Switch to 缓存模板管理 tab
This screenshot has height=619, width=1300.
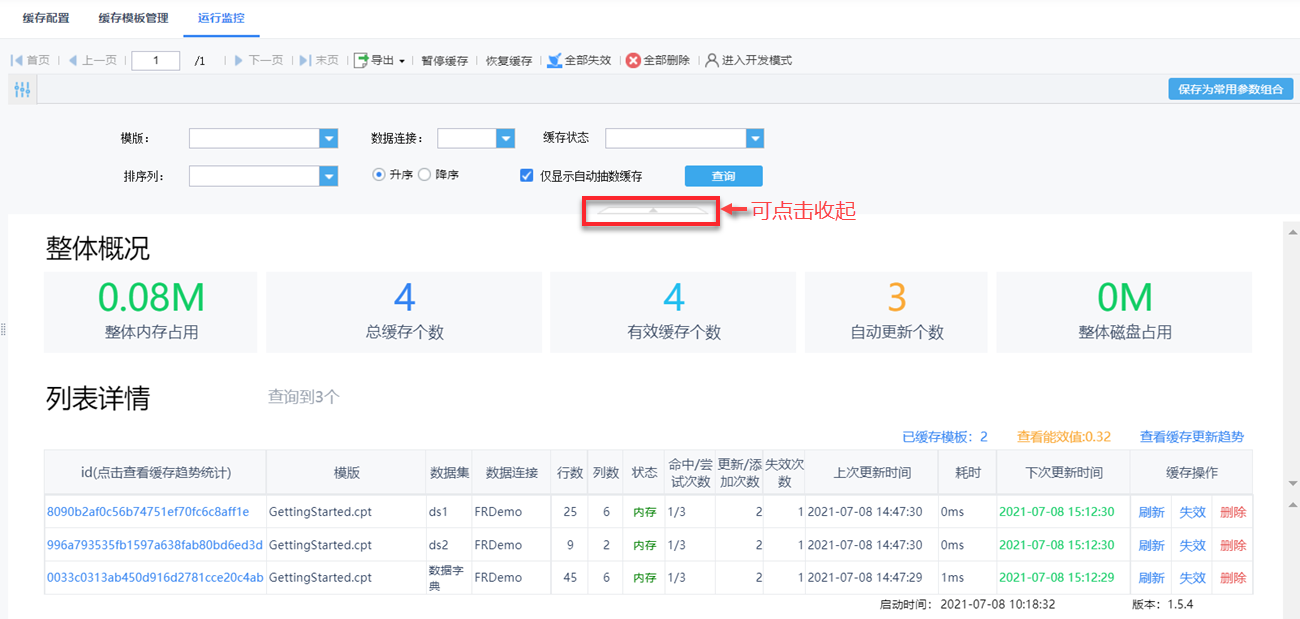pyautogui.click(x=134, y=18)
